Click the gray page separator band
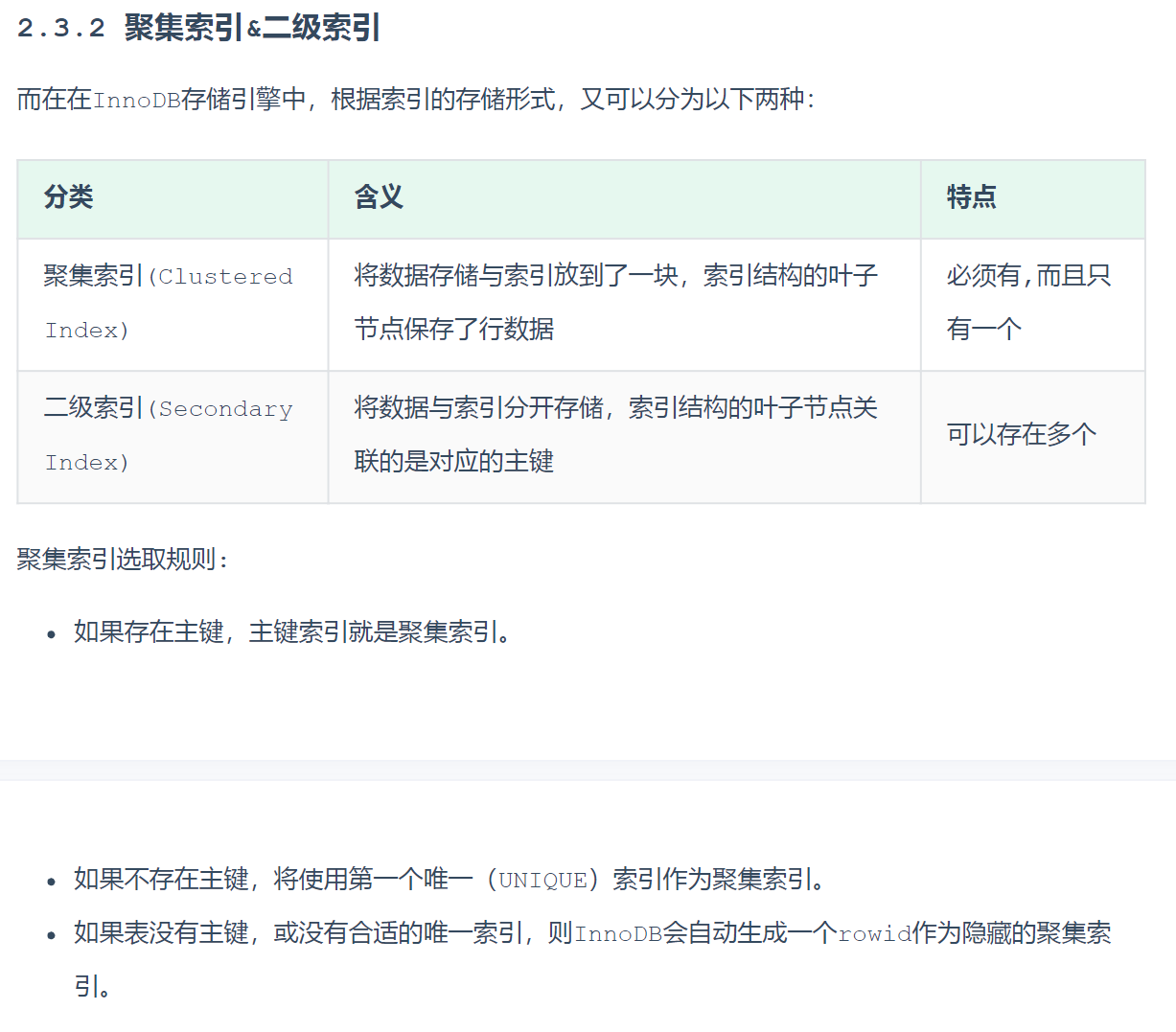This screenshot has height=1032, width=1176. pos(588,770)
